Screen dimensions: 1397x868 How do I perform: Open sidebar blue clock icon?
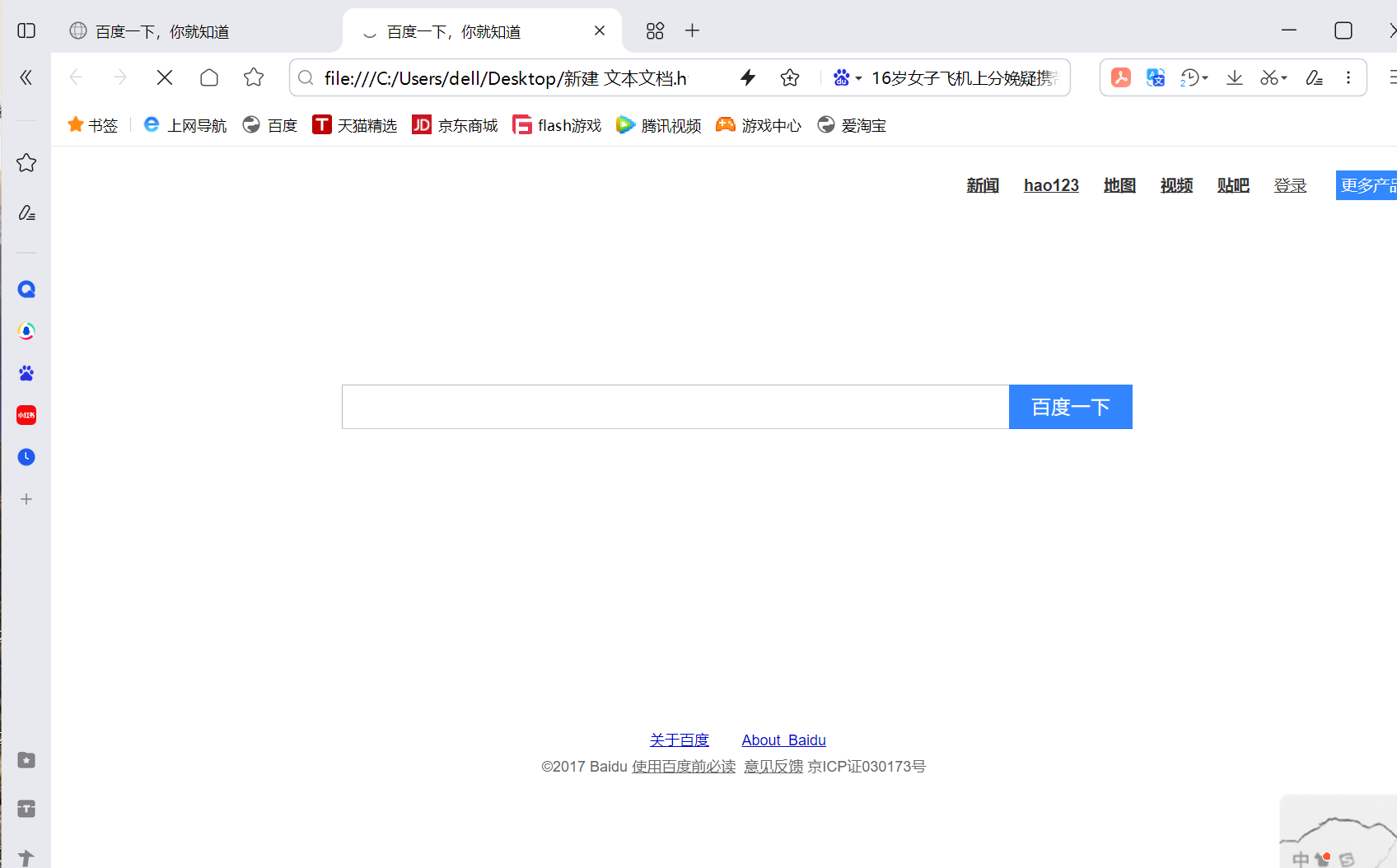(x=26, y=457)
